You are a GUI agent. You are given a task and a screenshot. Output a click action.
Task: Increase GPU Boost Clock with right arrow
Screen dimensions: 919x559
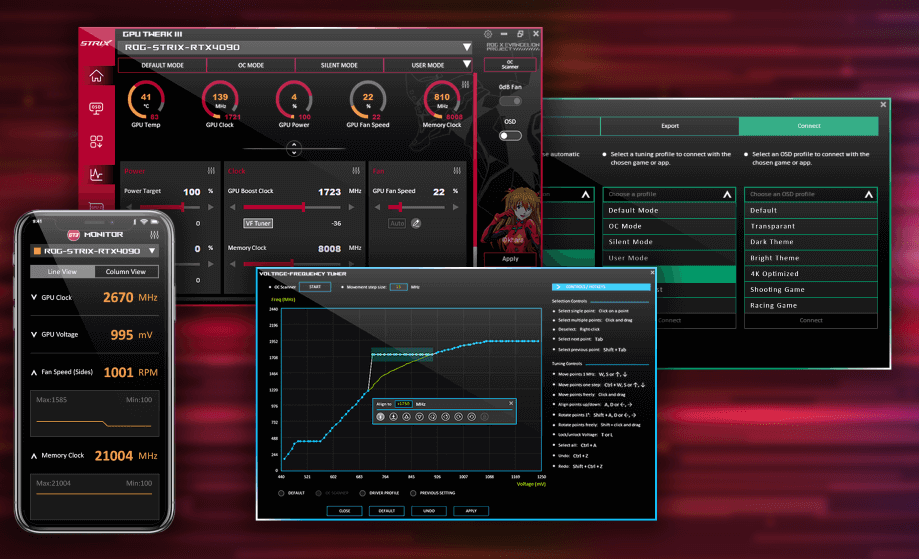[351, 207]
